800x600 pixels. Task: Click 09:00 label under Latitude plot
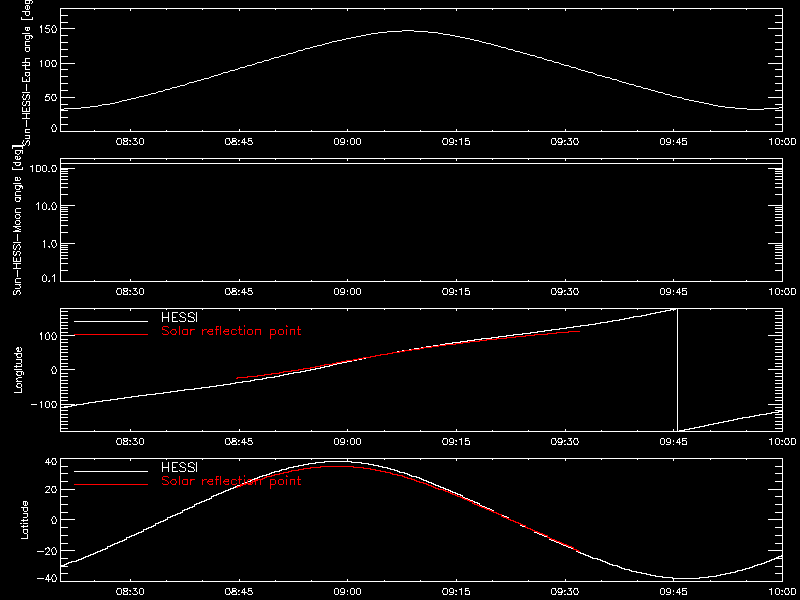click(347, 592)
